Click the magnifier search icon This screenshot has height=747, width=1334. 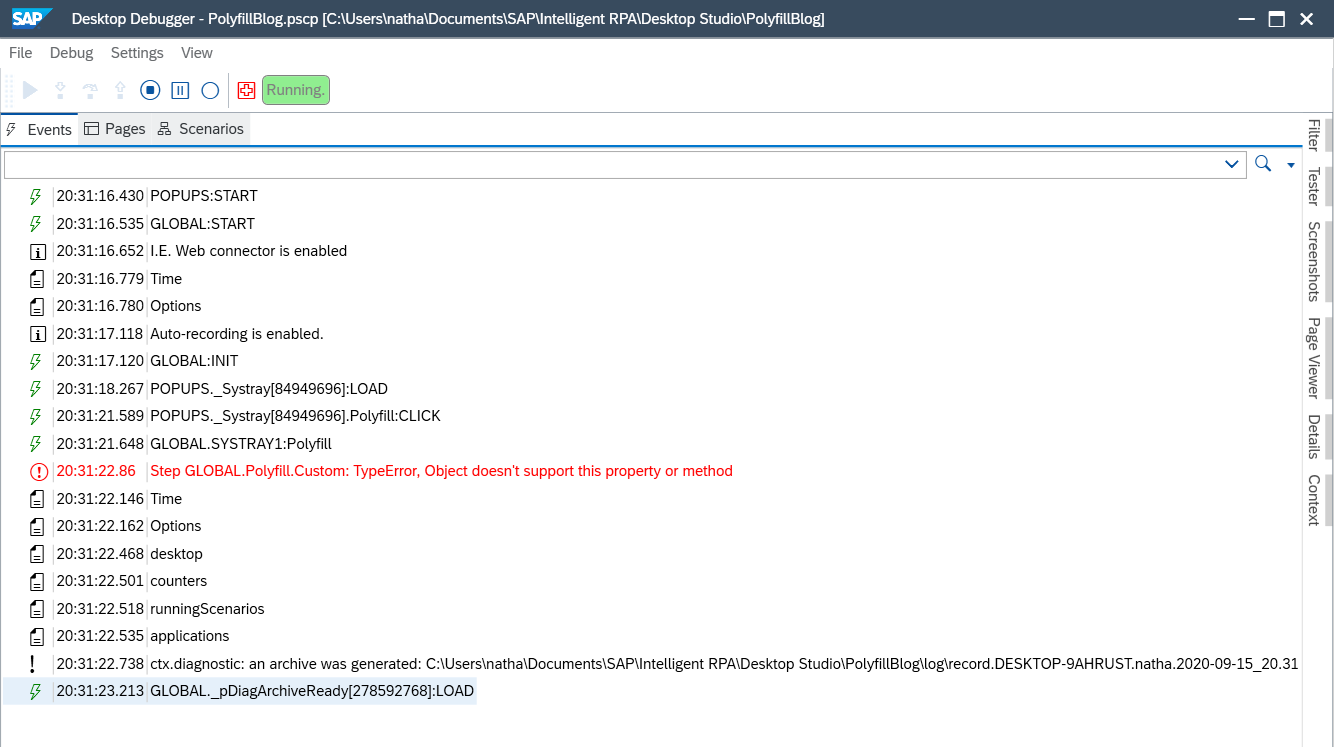click(x=1263, y=164)
